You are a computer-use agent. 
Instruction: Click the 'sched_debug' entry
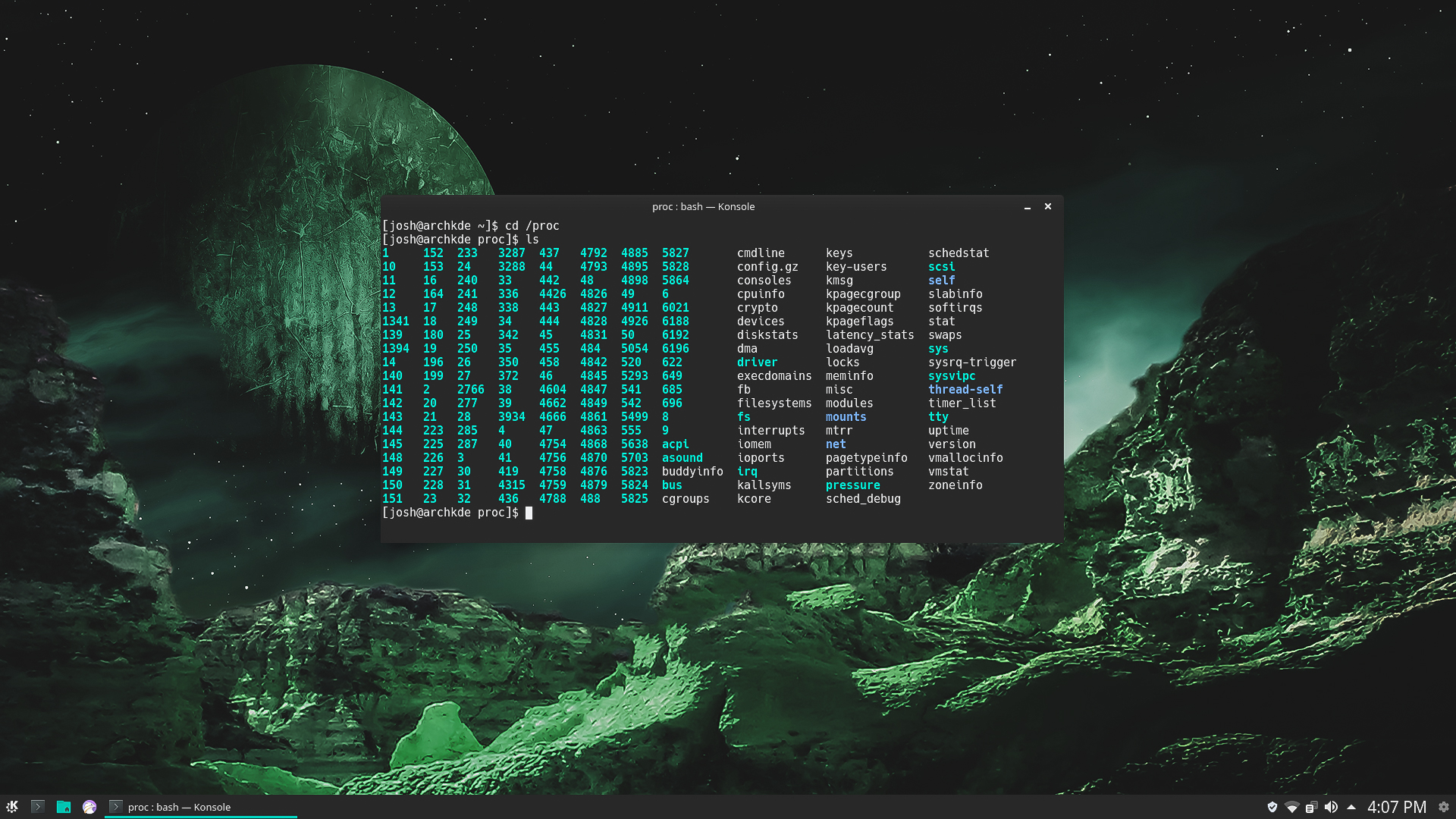tap(863, 499)
